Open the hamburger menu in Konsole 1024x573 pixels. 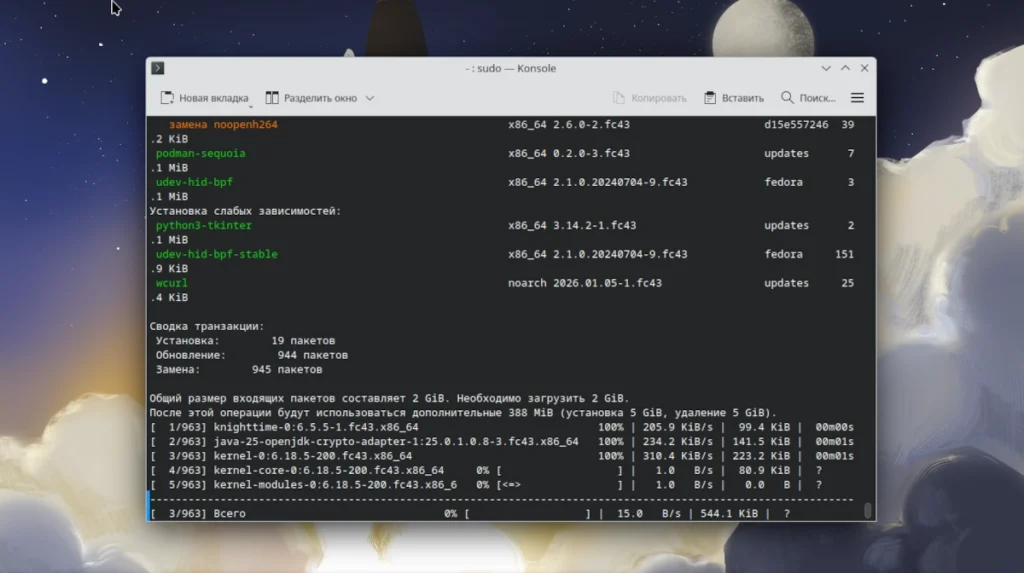point(857,98)
